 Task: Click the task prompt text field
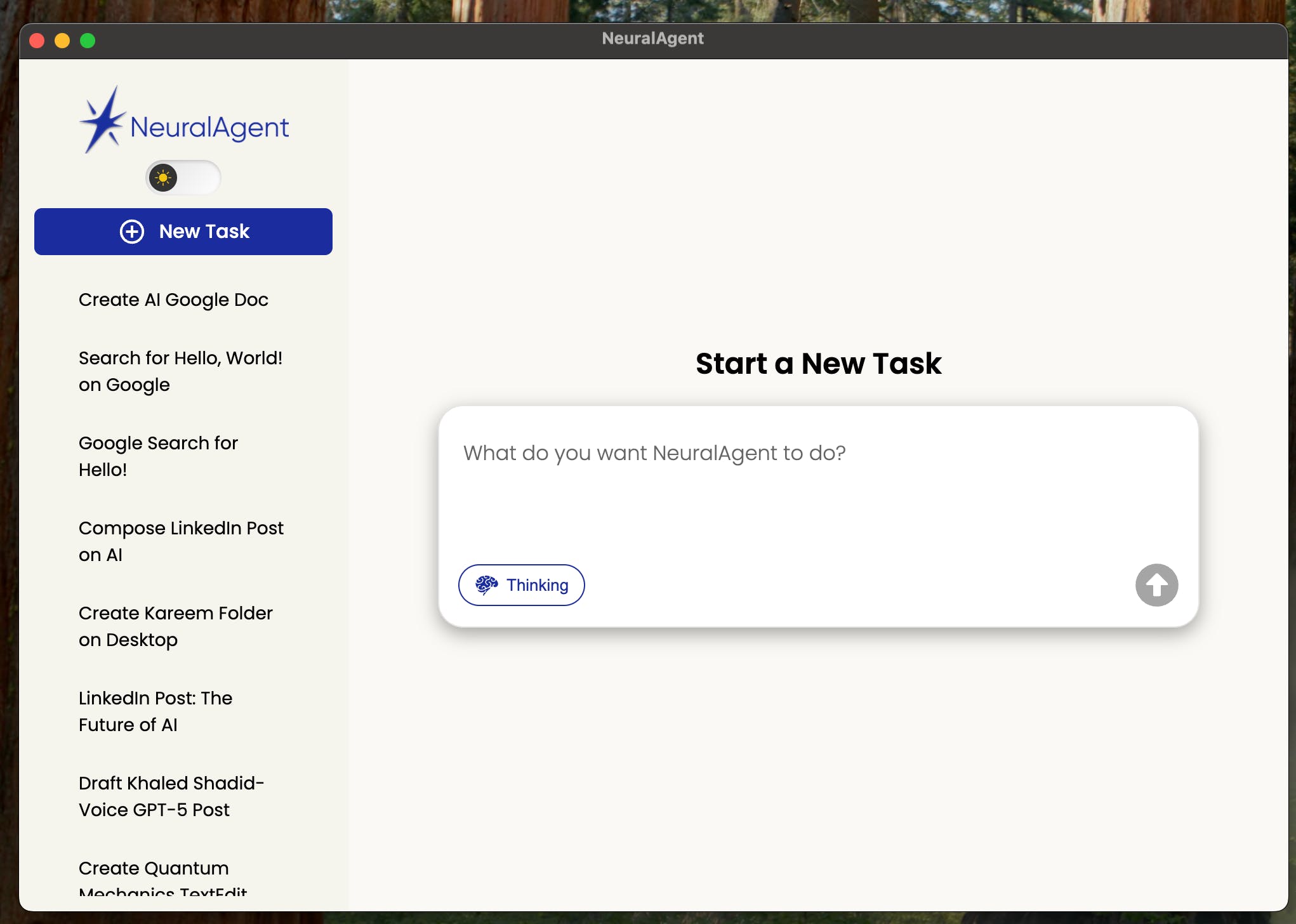point(817,489)
